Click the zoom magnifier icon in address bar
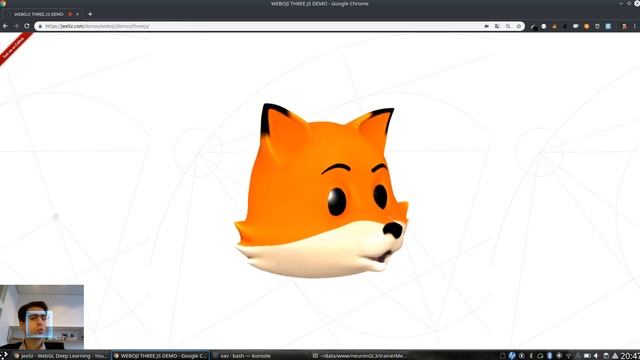Screen dimensions: 640x360 tap(508, 26)
